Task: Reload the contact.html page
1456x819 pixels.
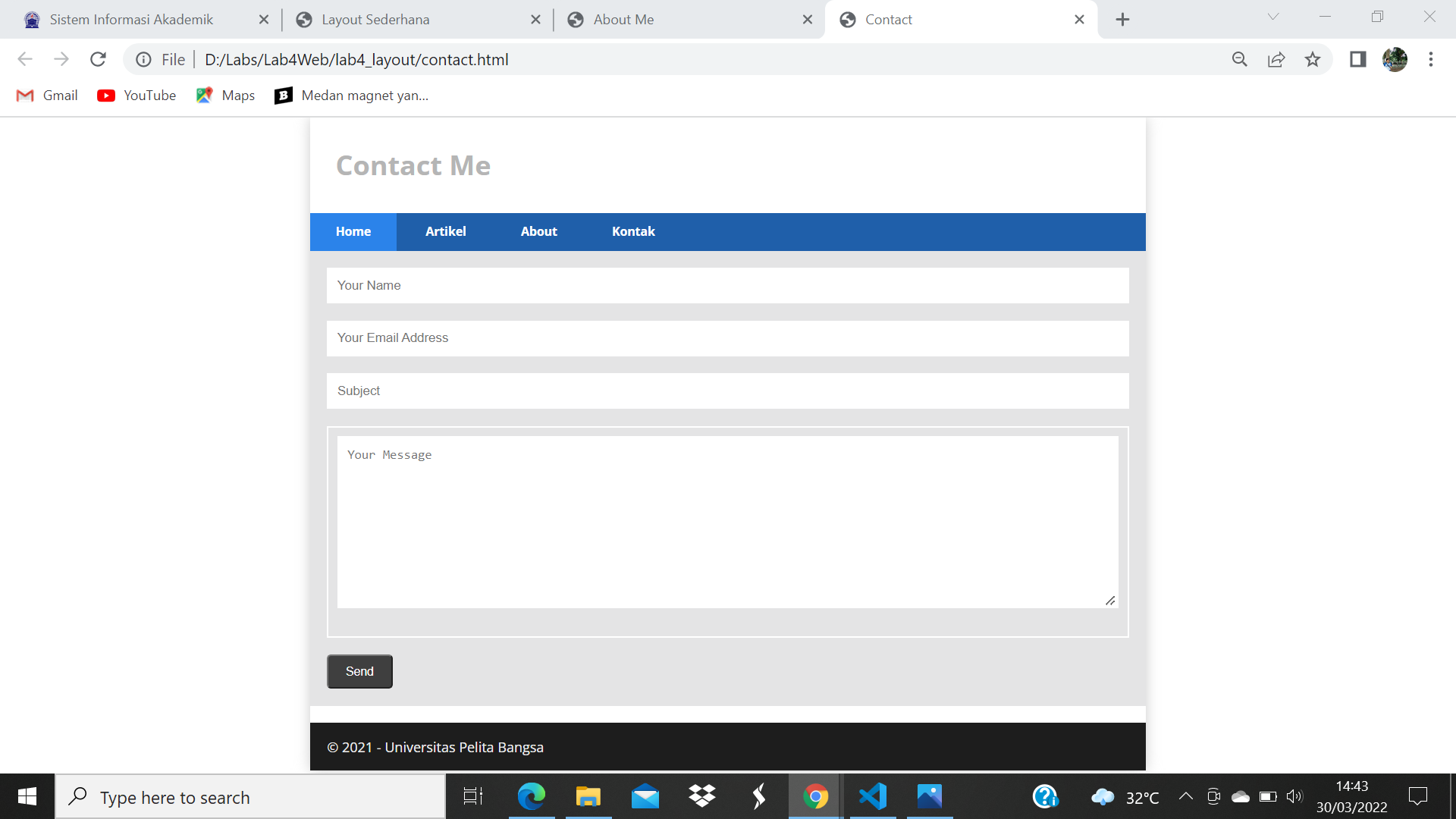Action: (x=98, y=59)
